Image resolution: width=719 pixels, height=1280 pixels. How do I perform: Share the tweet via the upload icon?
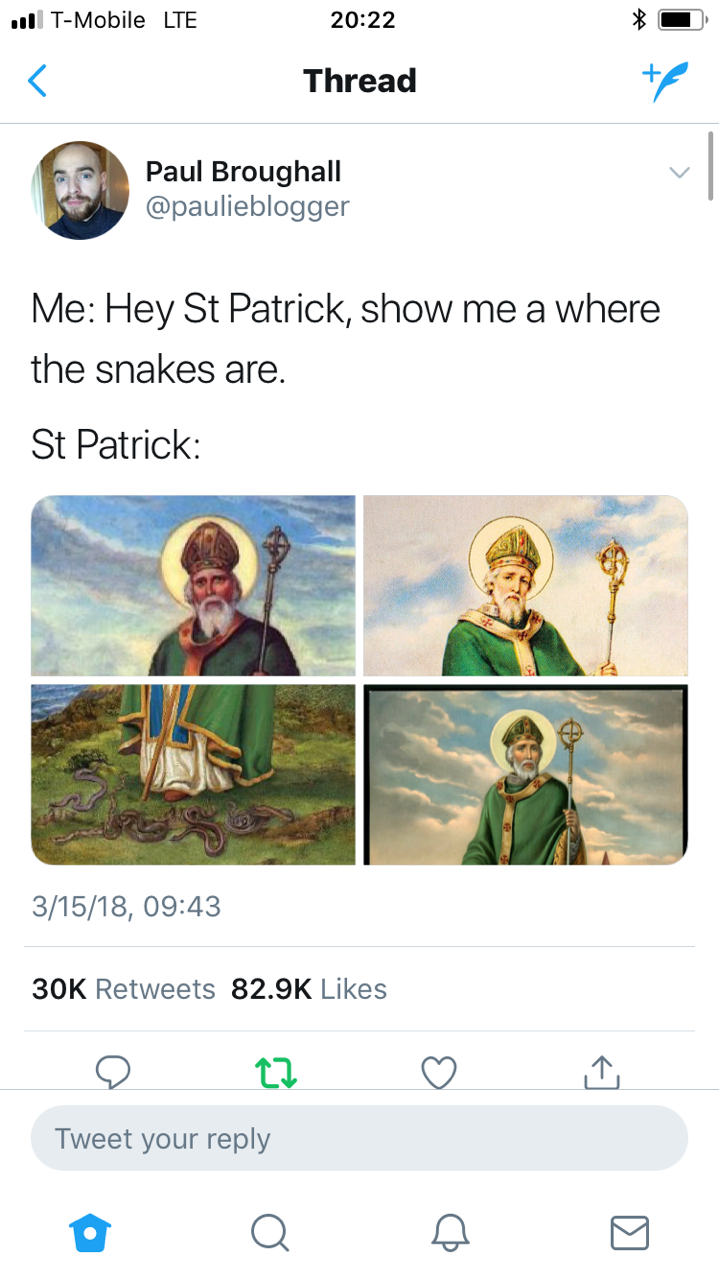tap(601, 1072)
